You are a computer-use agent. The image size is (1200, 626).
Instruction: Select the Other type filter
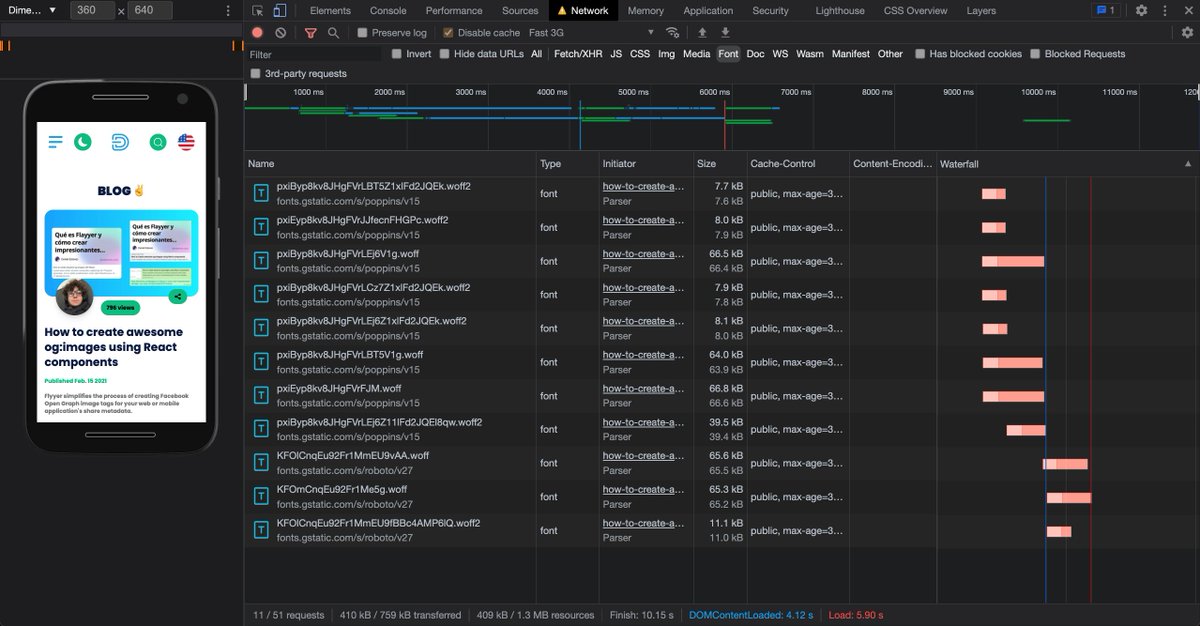point(890,54)
